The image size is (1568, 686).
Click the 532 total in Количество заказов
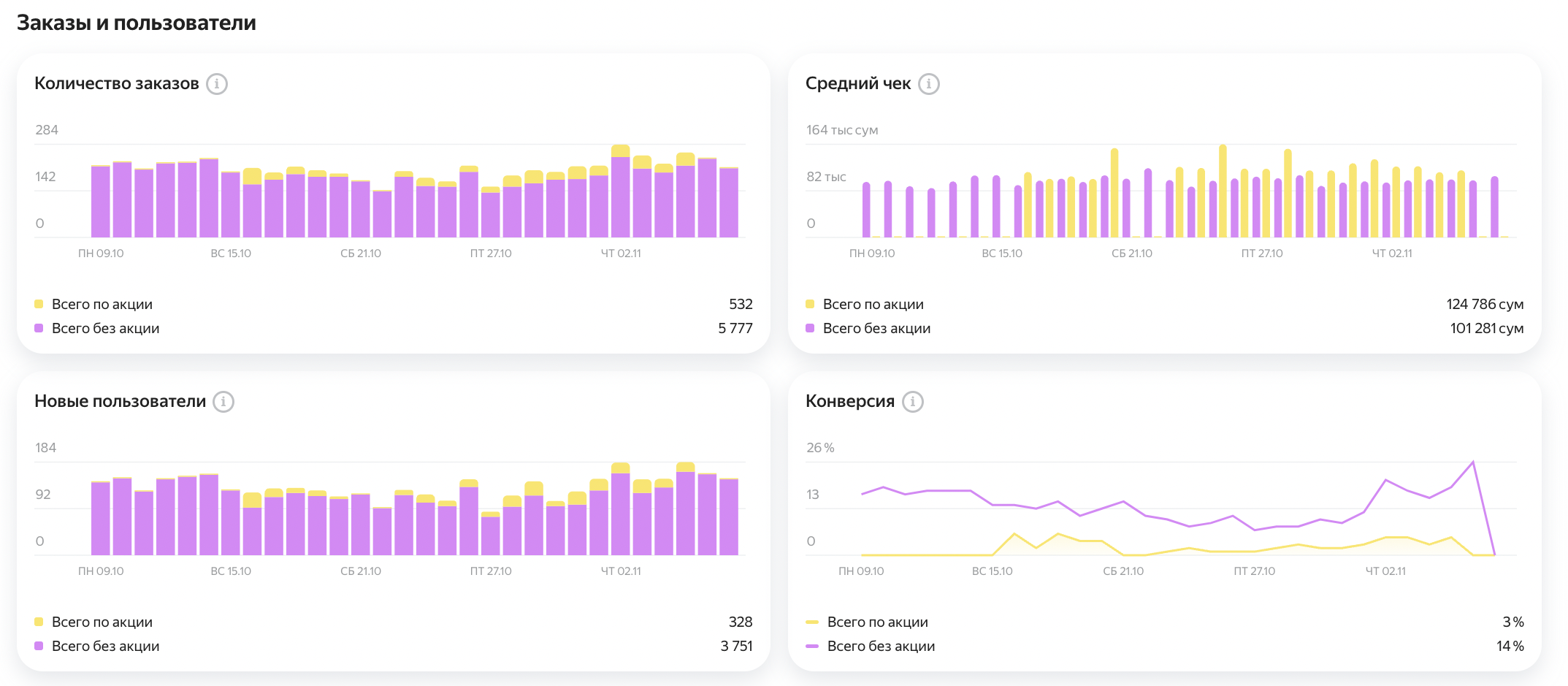740,304
